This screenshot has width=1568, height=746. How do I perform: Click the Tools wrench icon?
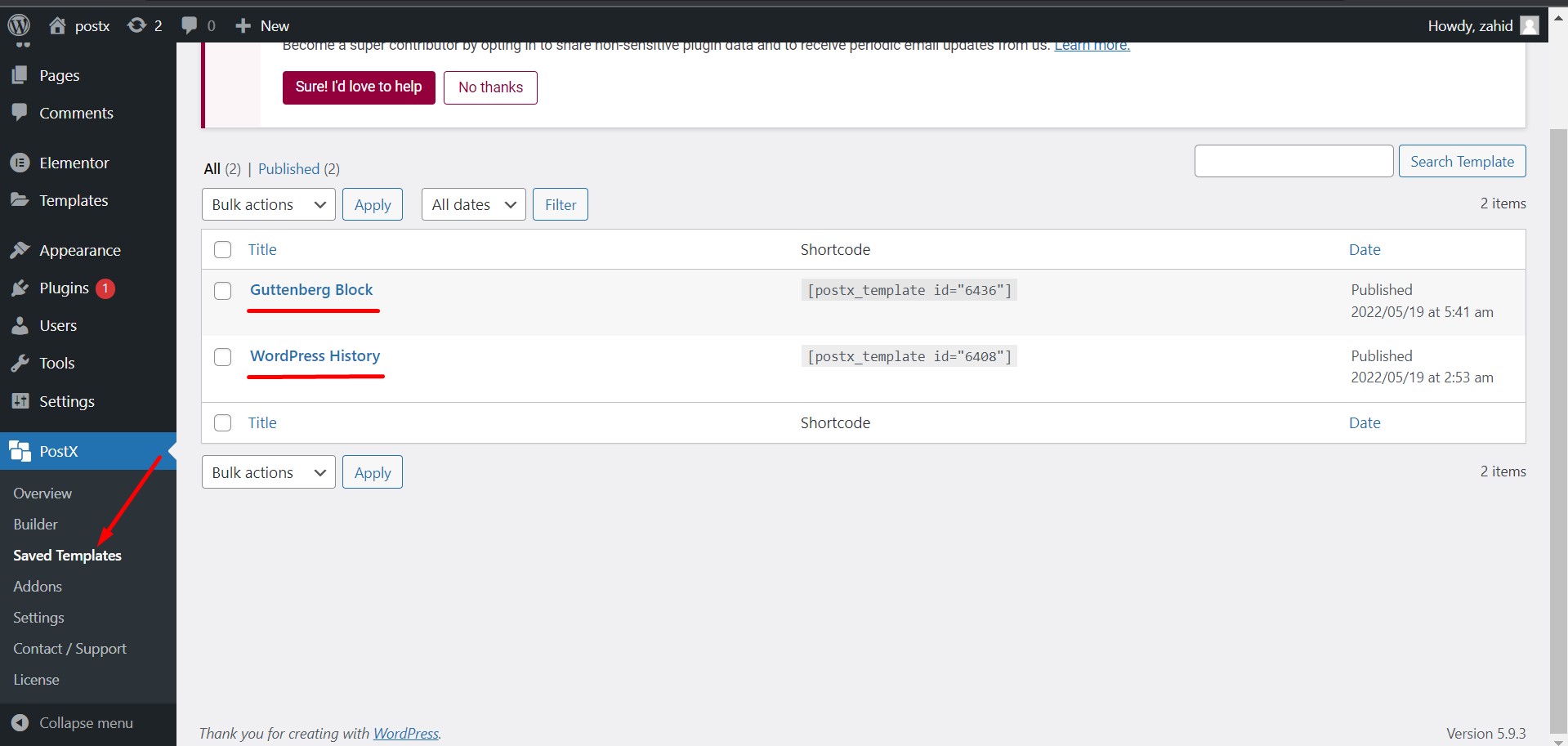click(20, 364)
